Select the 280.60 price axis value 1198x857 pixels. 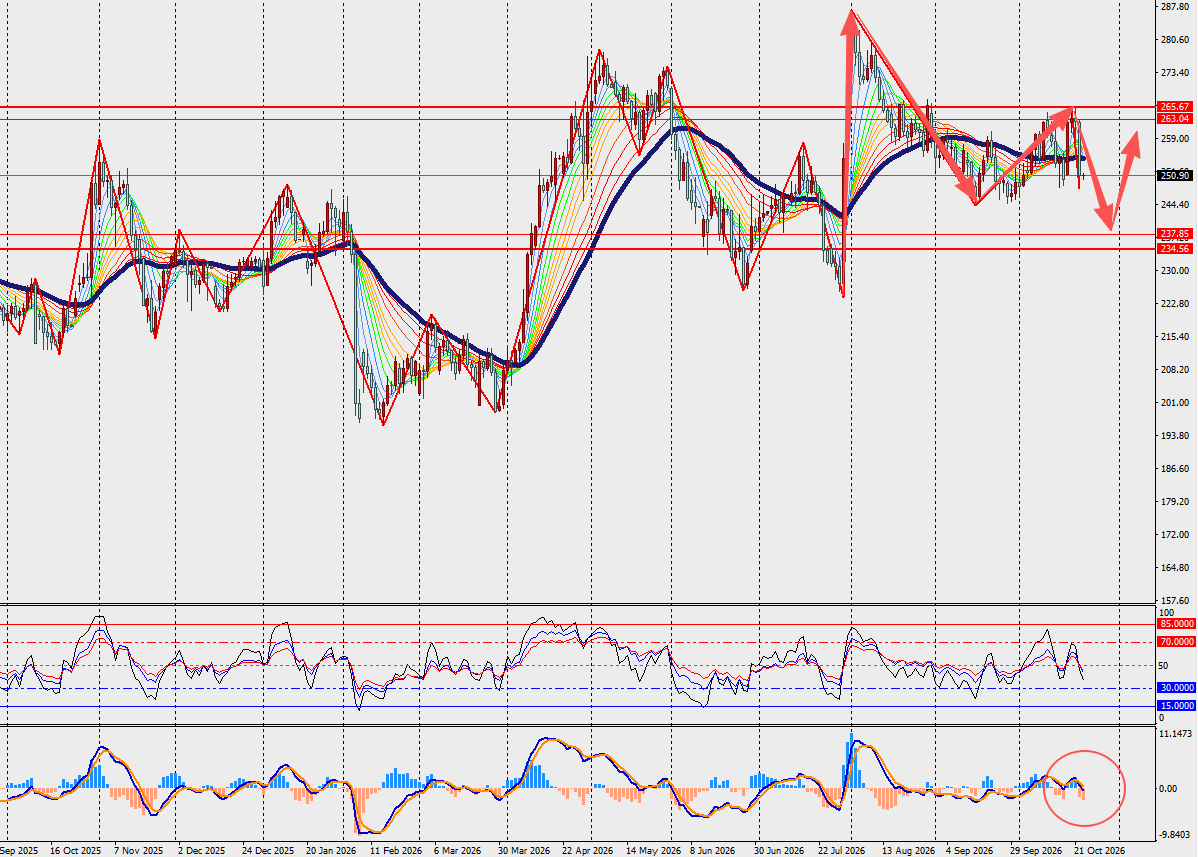coord(1174,40)
